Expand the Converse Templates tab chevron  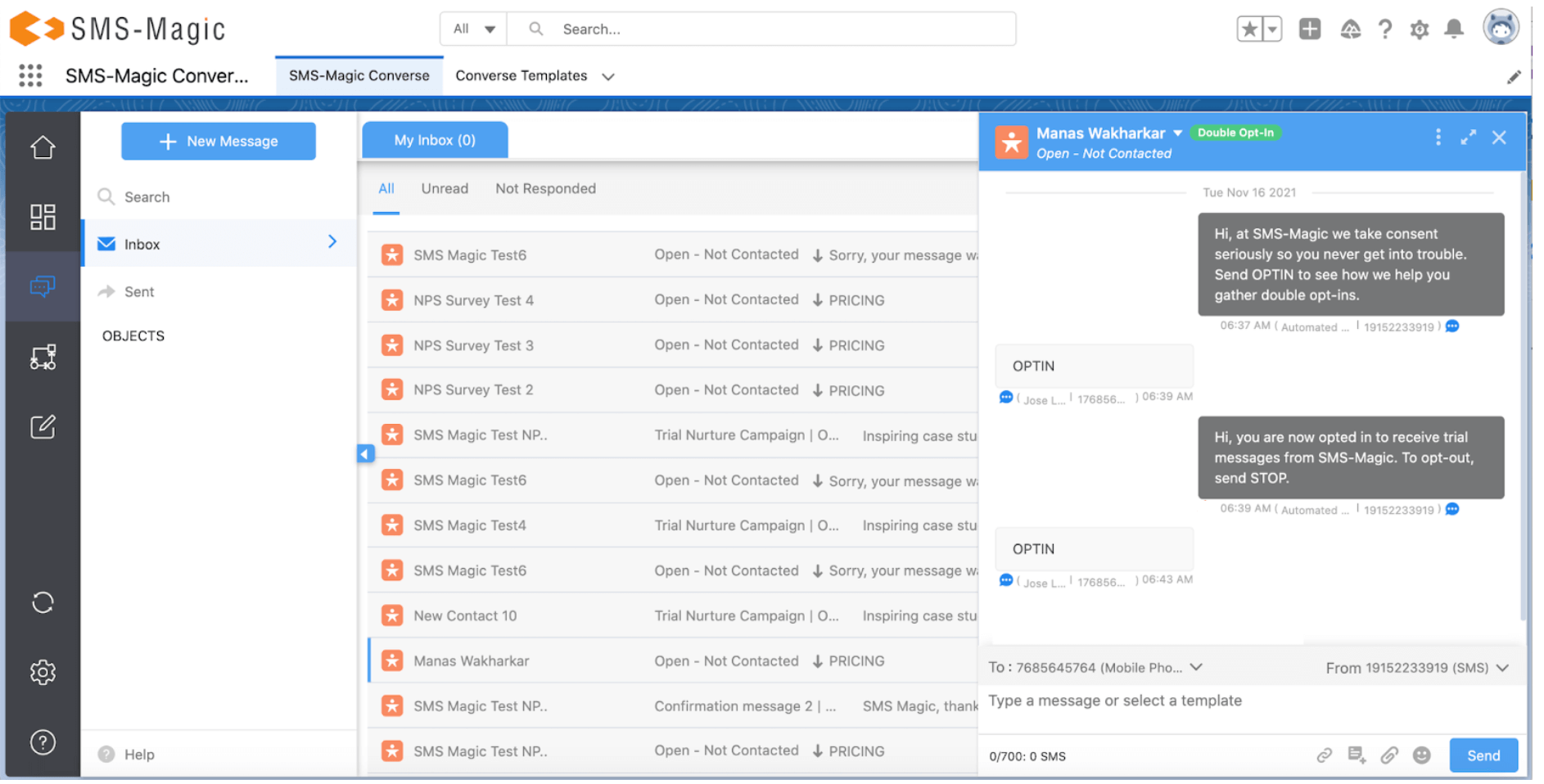coord(608,77)
